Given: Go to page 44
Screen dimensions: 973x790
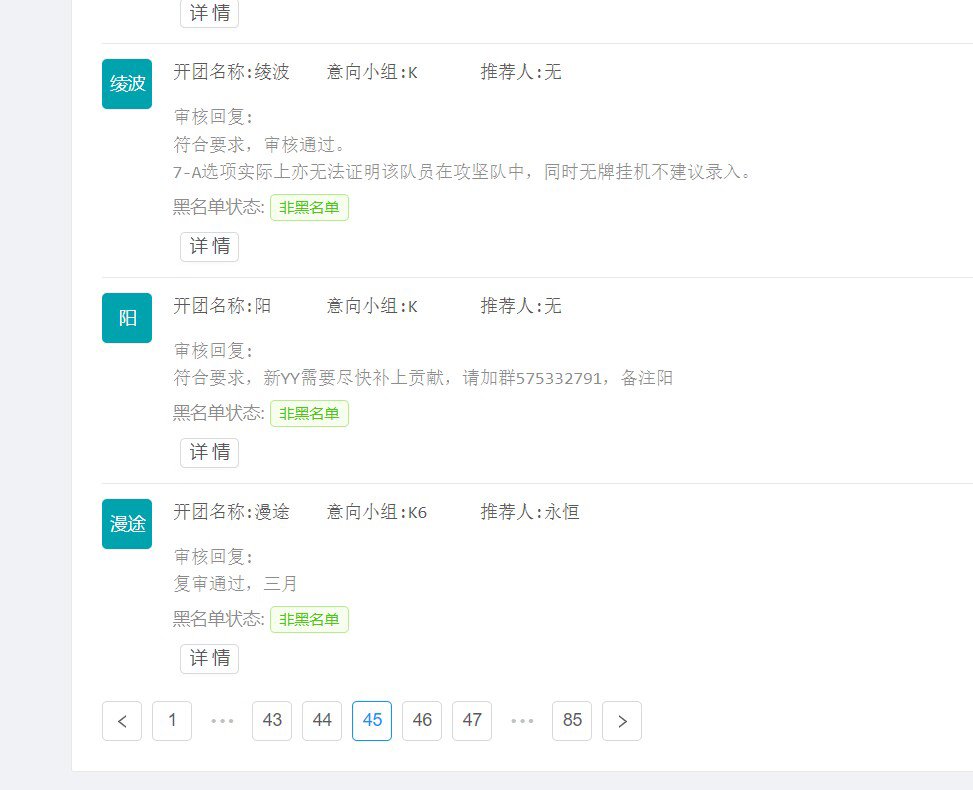Looking at the screenshot, I should [x=322, y=721].
